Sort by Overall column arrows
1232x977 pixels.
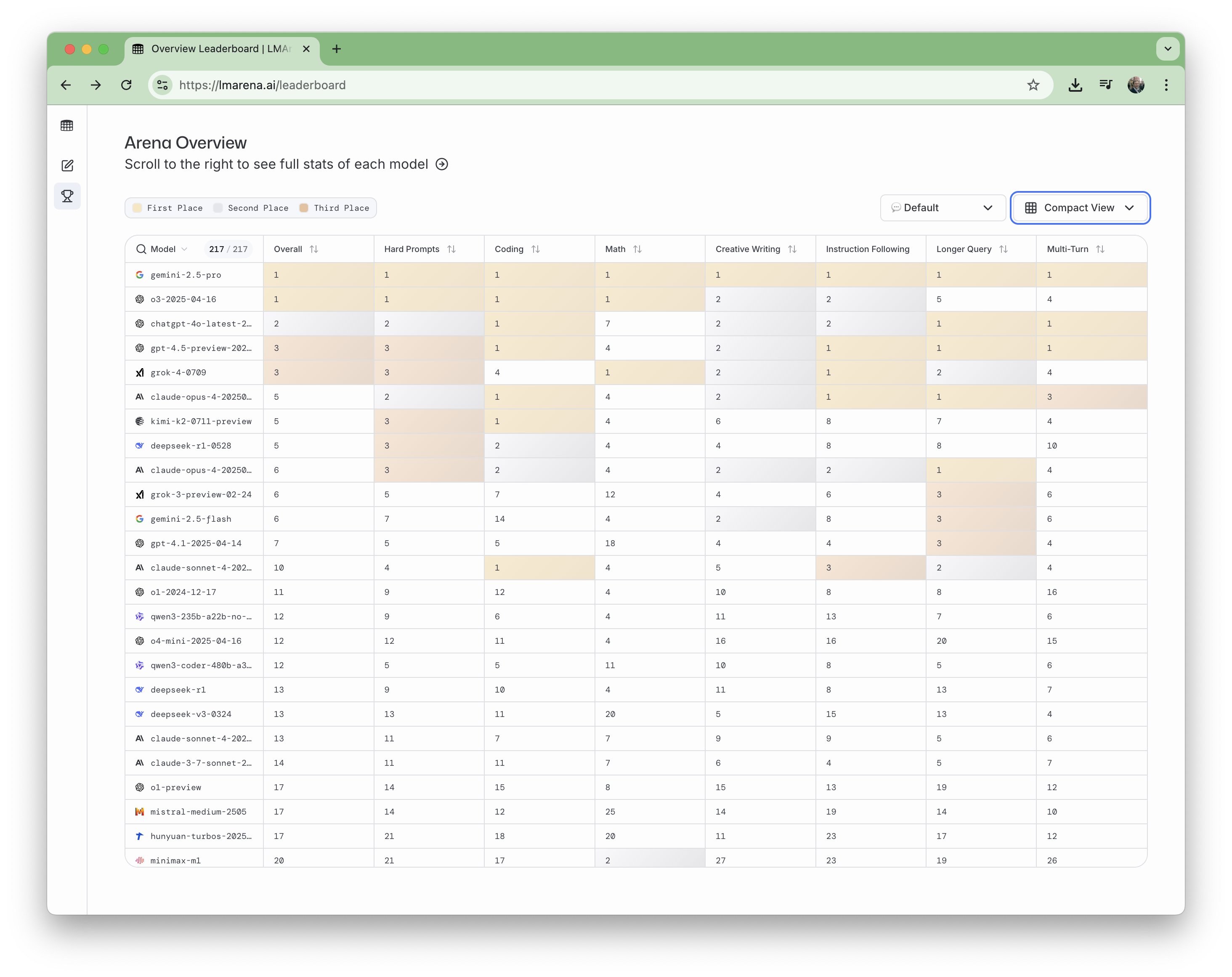(x=314, y=249)
